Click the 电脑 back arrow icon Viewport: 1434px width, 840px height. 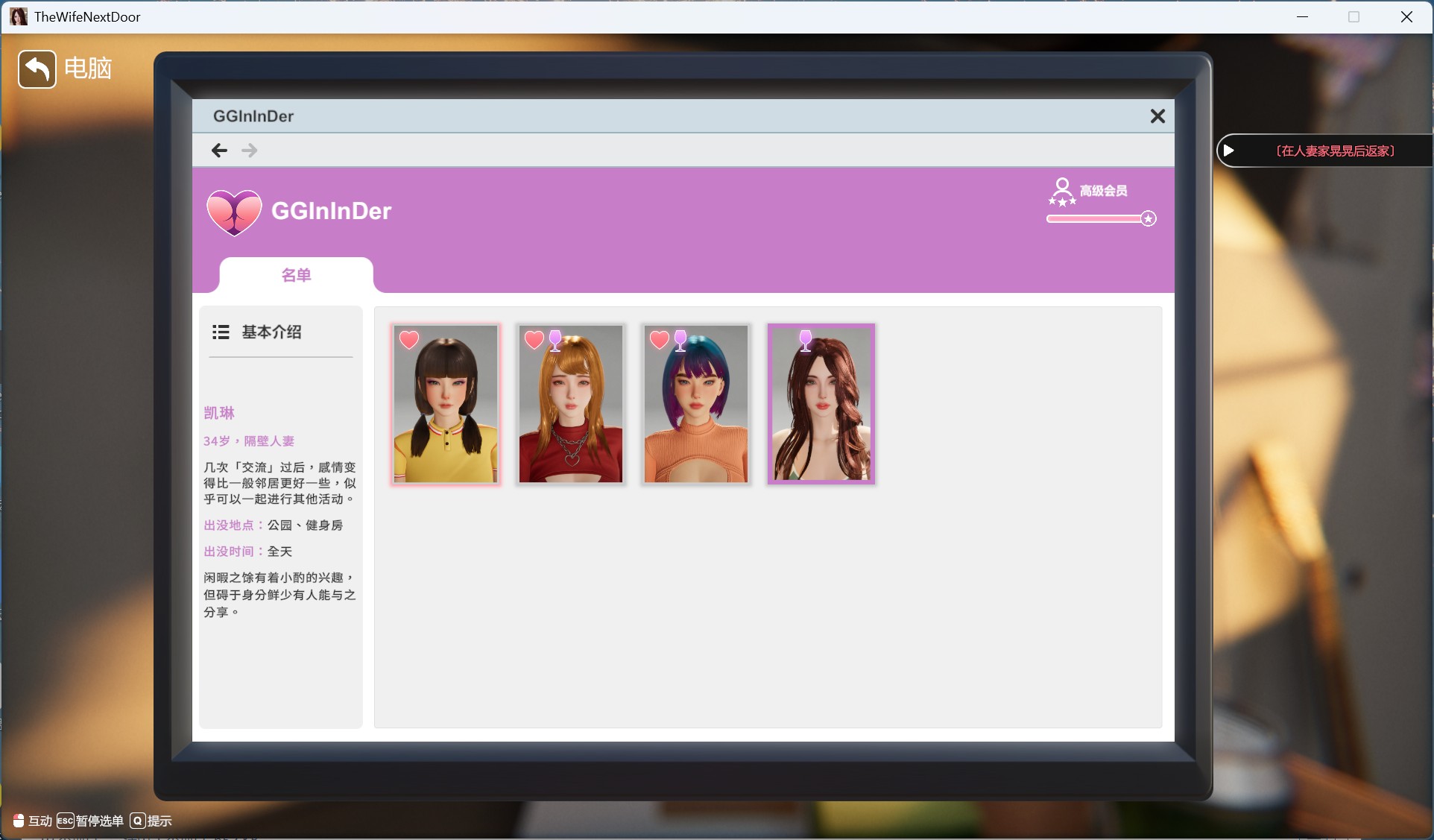(x=37, y=69)
